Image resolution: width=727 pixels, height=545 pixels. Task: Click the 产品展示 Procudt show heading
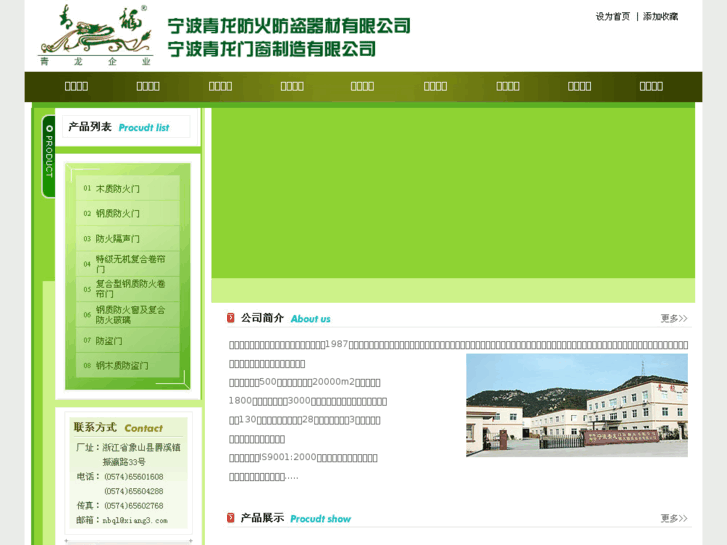(x=295, y=518)
